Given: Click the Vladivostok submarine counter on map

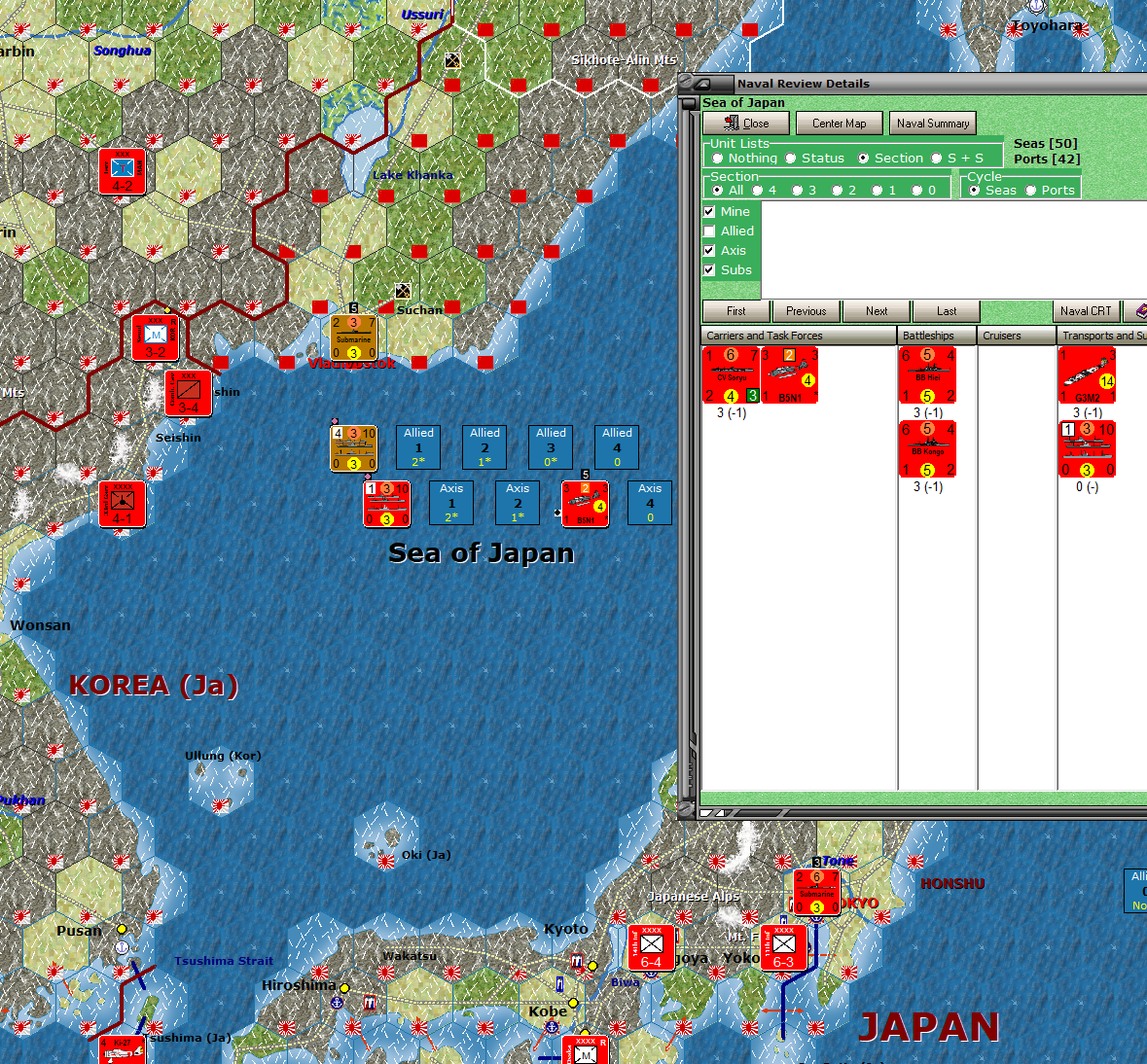Looking at the screenshot, I should point(354,337).
